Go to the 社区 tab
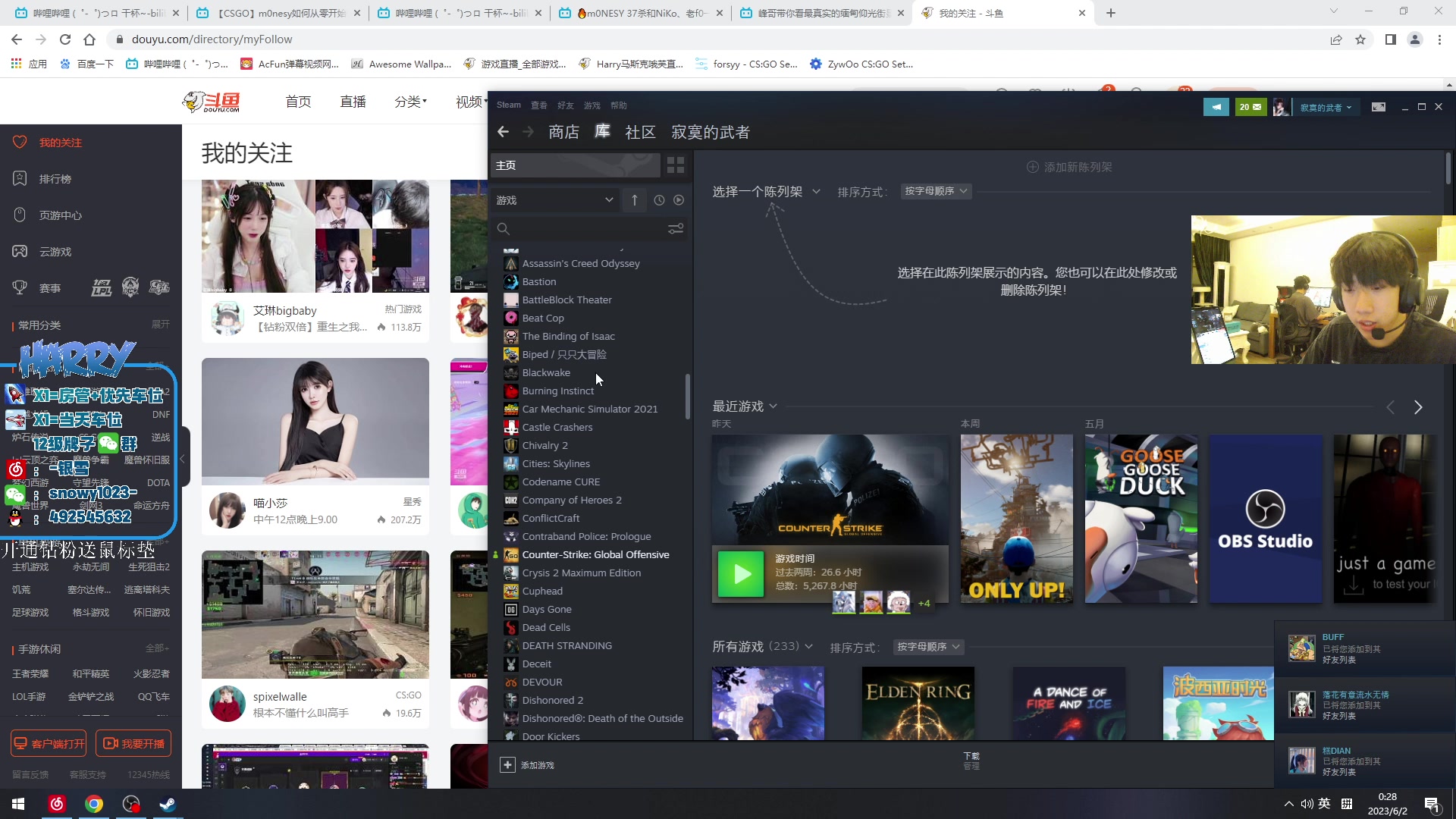The image size is (1456, 819). point(640,133)
